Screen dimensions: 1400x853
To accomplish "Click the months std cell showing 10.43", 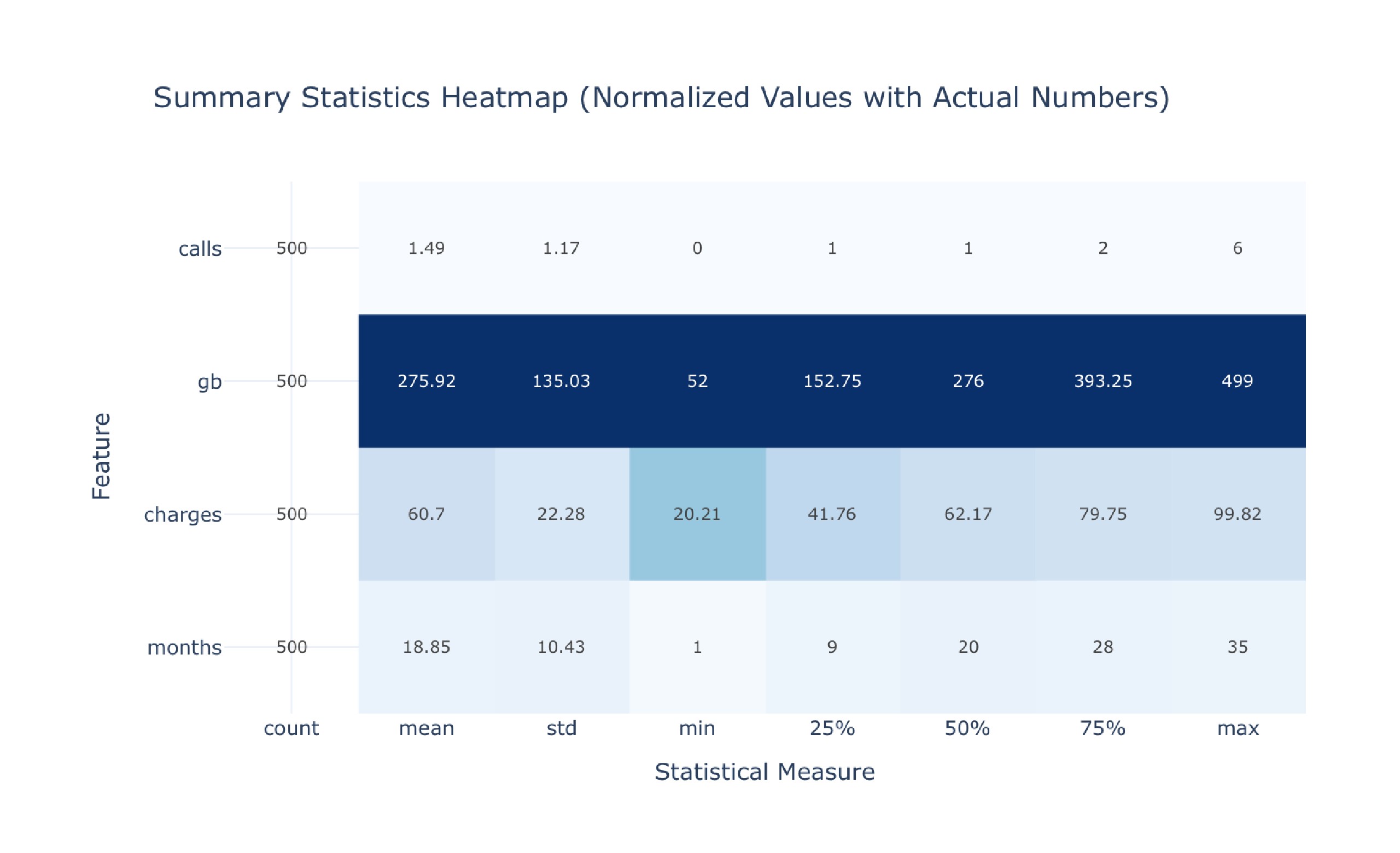I will (x=561, y=647).
